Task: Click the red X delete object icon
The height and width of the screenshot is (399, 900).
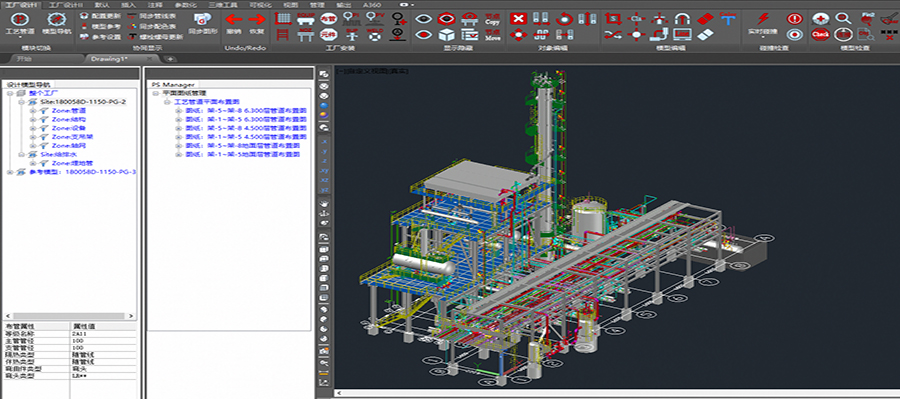Action: 518,18
